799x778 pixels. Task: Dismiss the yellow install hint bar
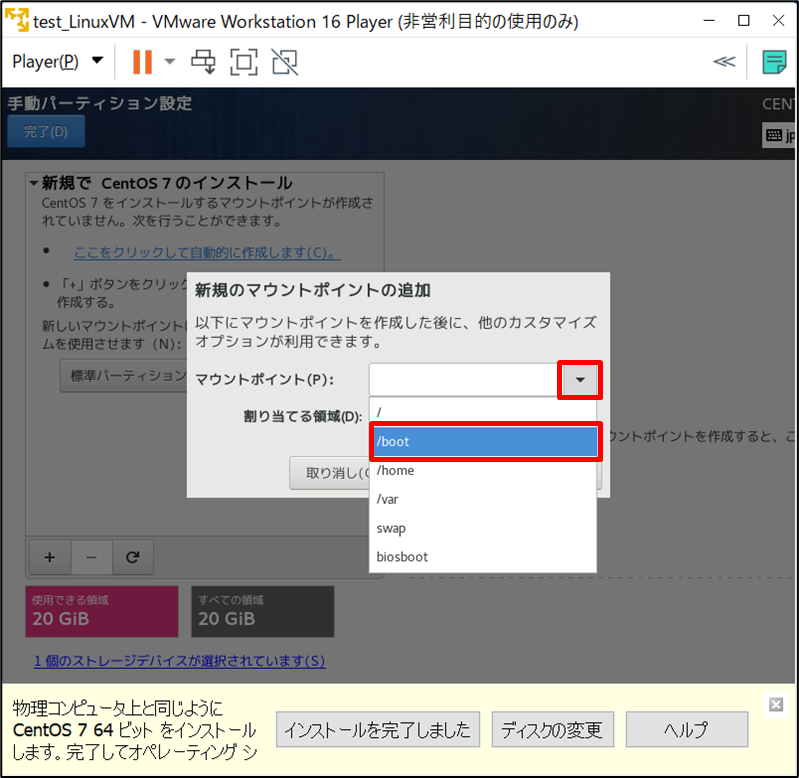click(x=776, y=705)
